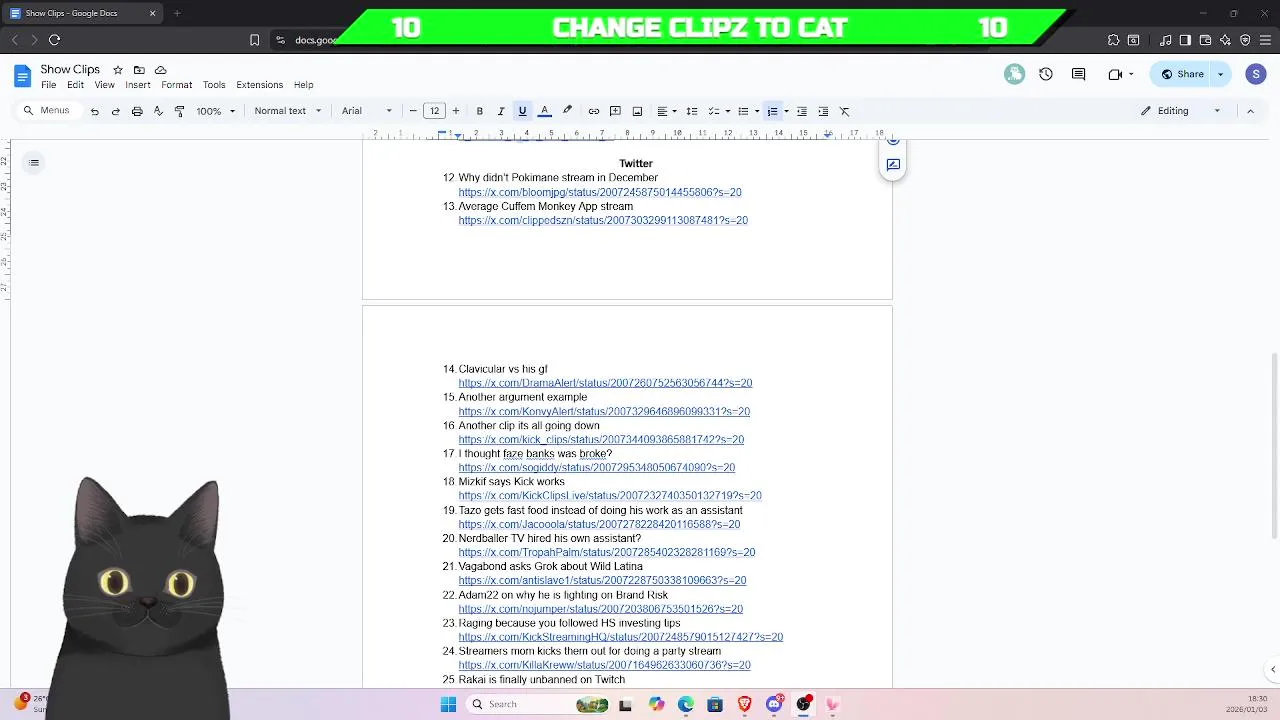Open the Brave wallet icon
Screen dimensions: 1280x720
[x=1205, y=40]
